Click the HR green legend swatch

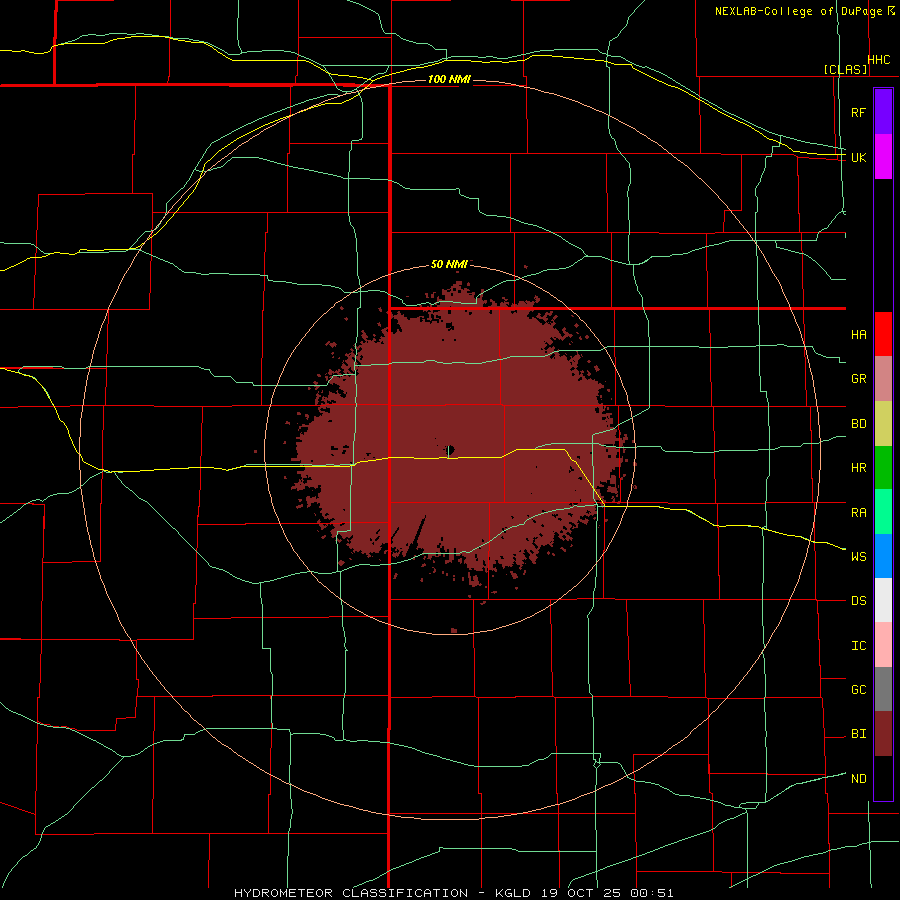[883, 468]
